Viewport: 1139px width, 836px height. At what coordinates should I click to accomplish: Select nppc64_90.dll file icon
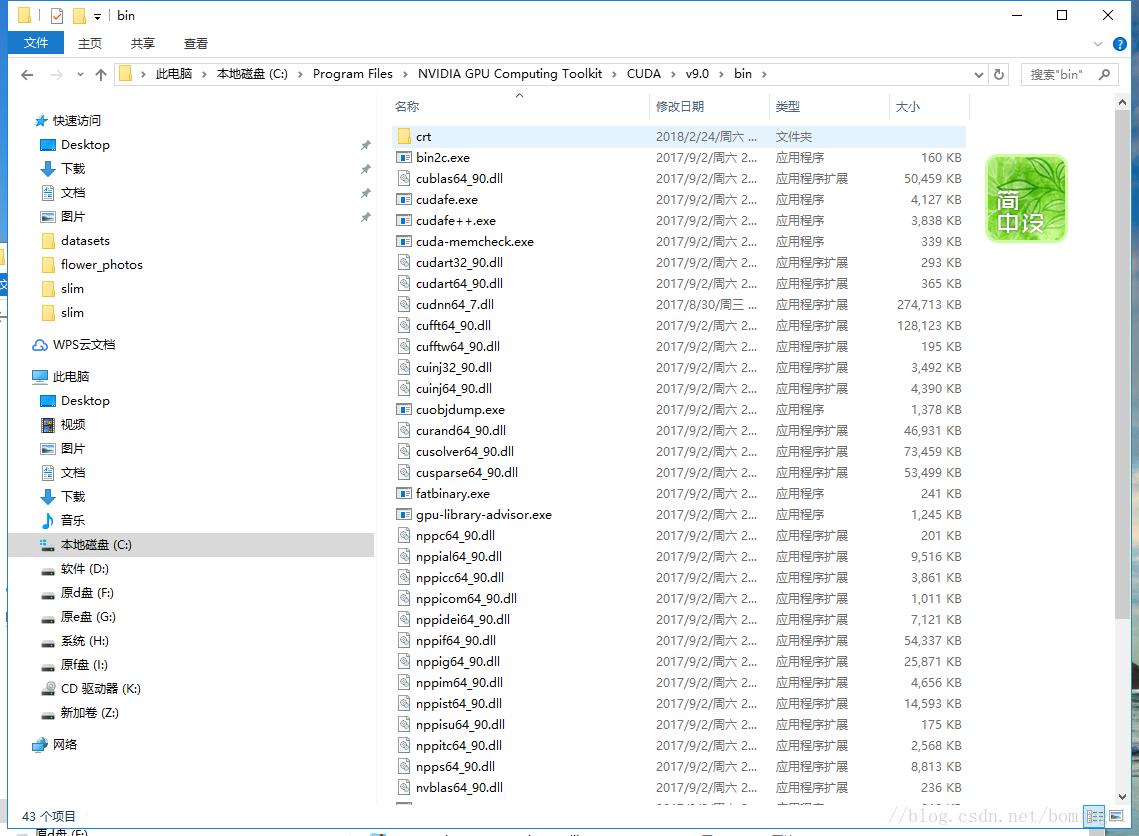[x=404, y=535]
